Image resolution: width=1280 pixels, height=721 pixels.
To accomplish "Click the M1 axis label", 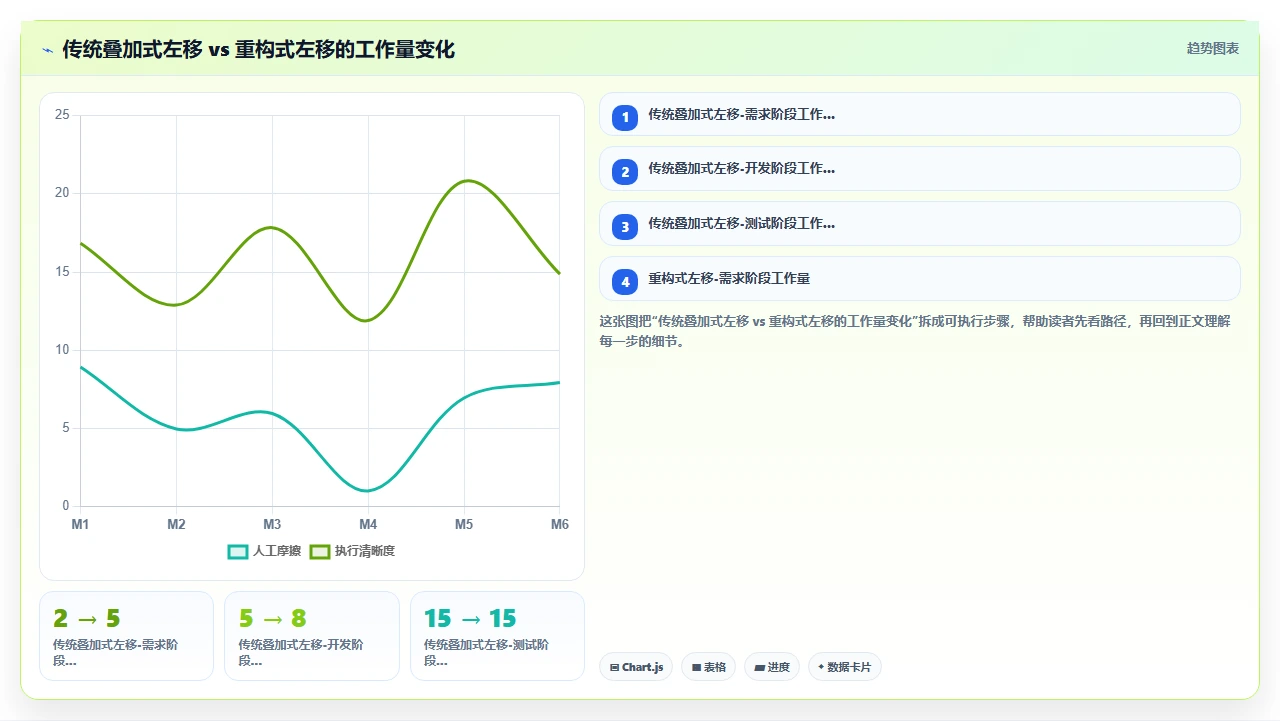I will tap(80, 524).
